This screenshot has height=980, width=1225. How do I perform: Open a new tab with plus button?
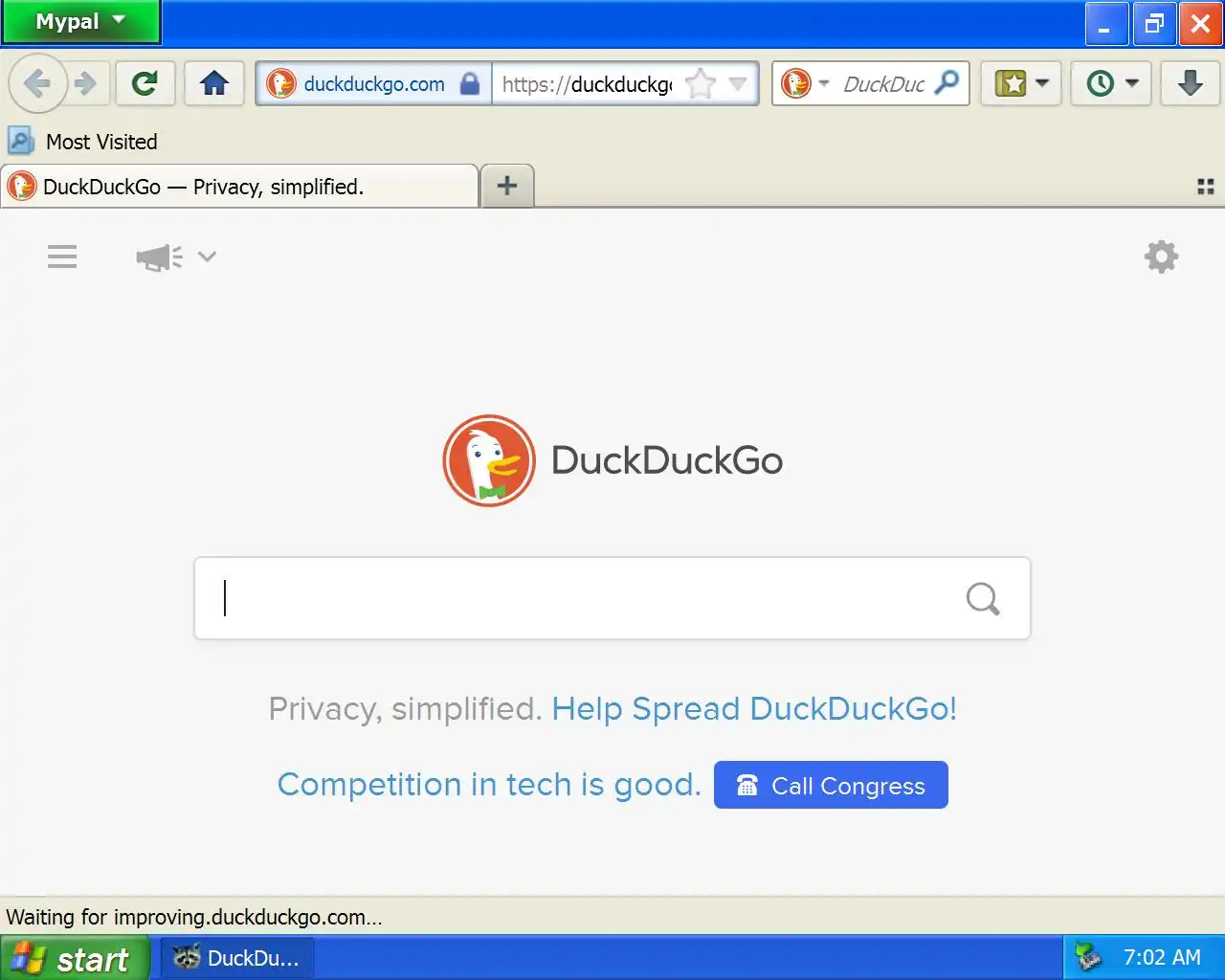(x=507, y=186)
